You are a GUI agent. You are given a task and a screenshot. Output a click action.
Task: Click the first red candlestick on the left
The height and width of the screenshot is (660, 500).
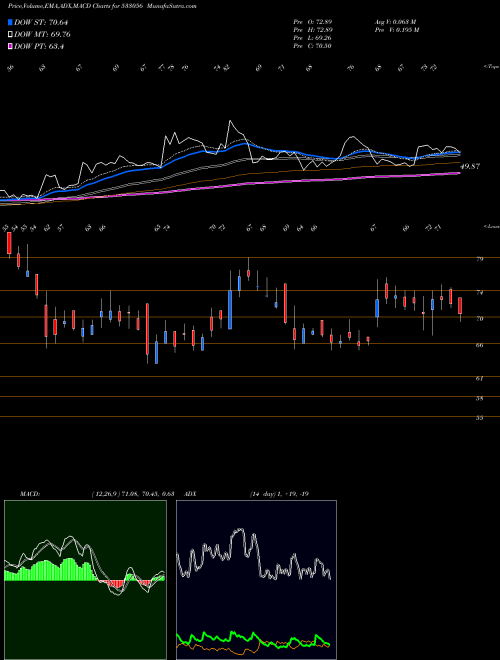[x=9, y=242]
